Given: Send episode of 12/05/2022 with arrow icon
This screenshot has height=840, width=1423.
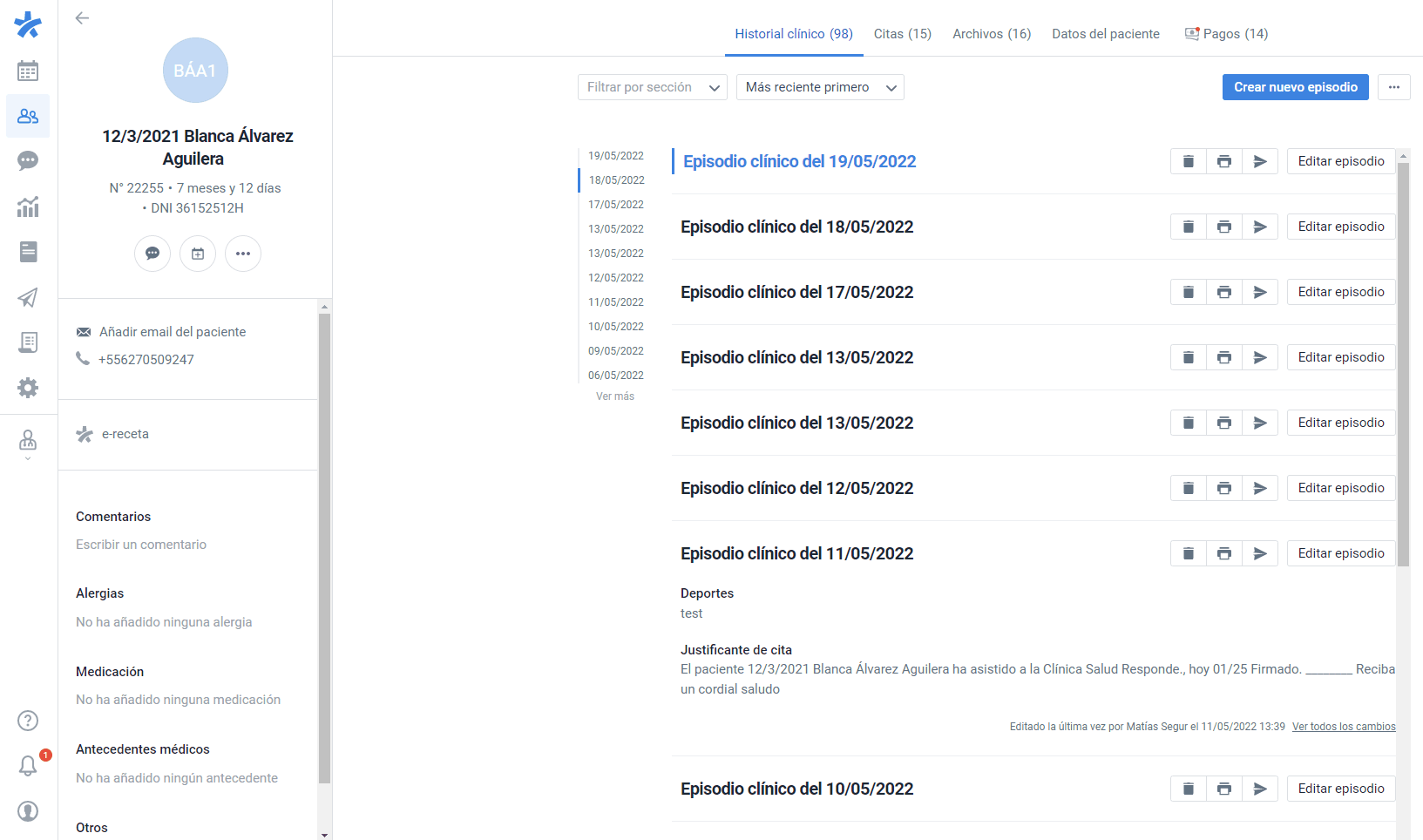Looking at the screenshot, I should (x=1260, y=488).
